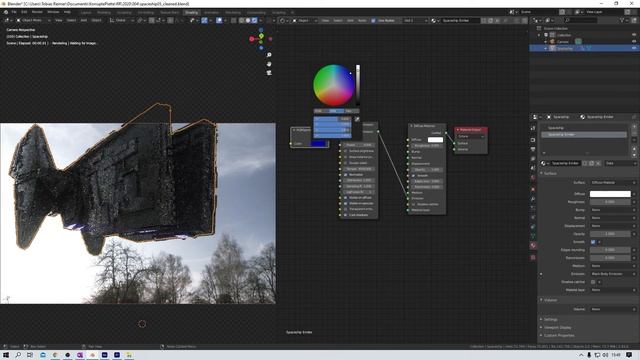Click Node menu in node editor header
640x360 pixels.
[x=362, y=20]
